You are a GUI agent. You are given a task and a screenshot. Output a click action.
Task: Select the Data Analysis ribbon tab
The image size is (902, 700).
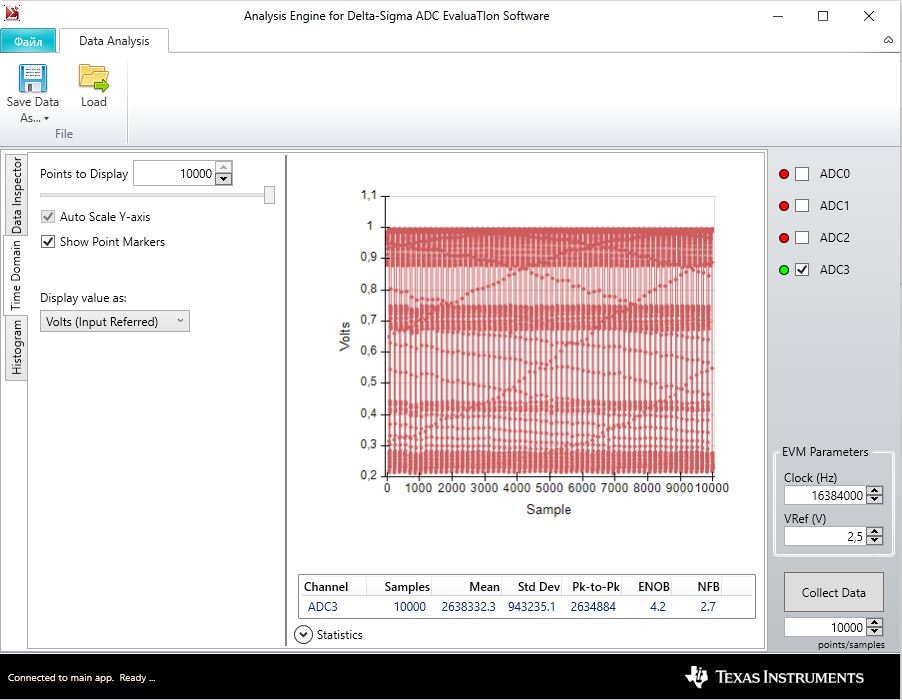[x=114, y=41]
